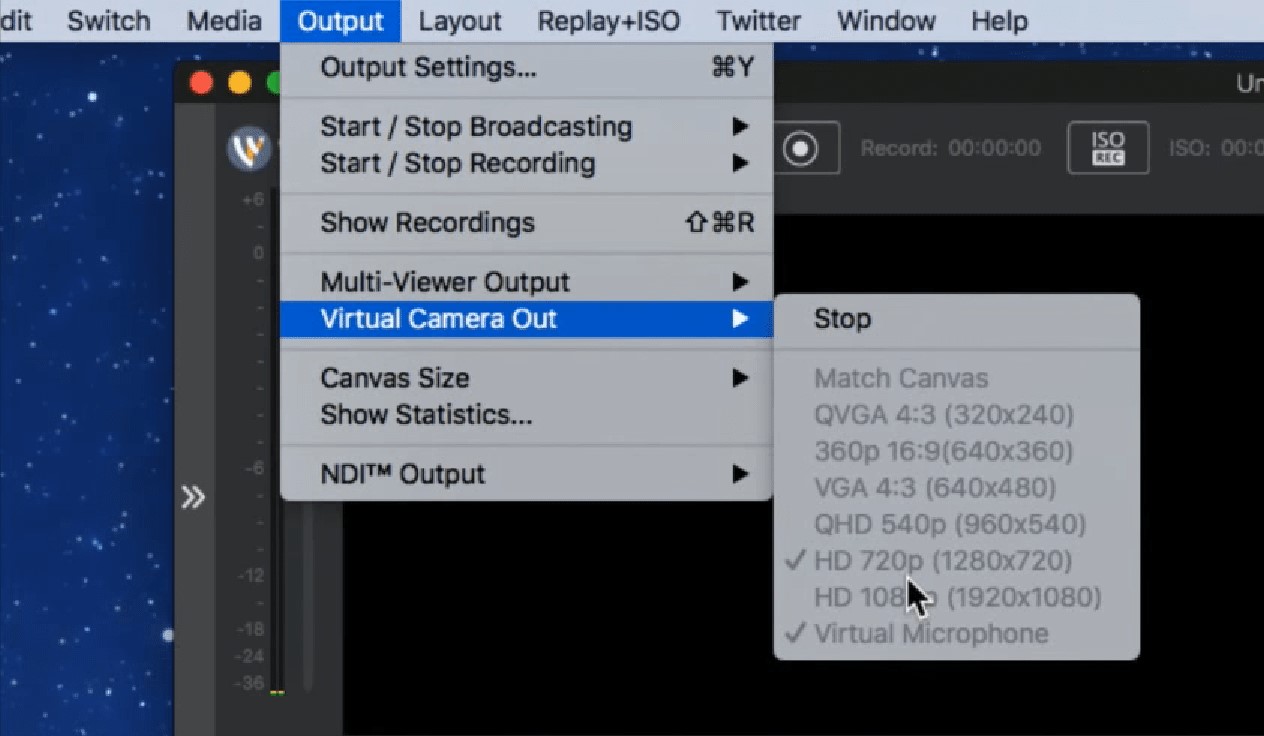Open the Twitter menu
The image size is (1264, 736).
click(x=759, y=20)
